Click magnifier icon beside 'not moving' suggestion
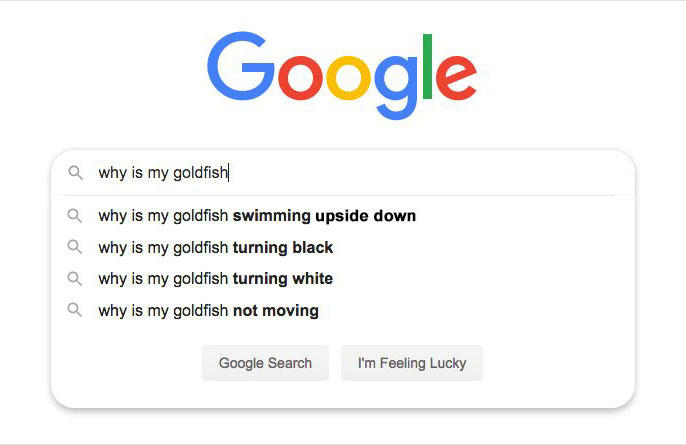686x445 pixels. (74, 310)
